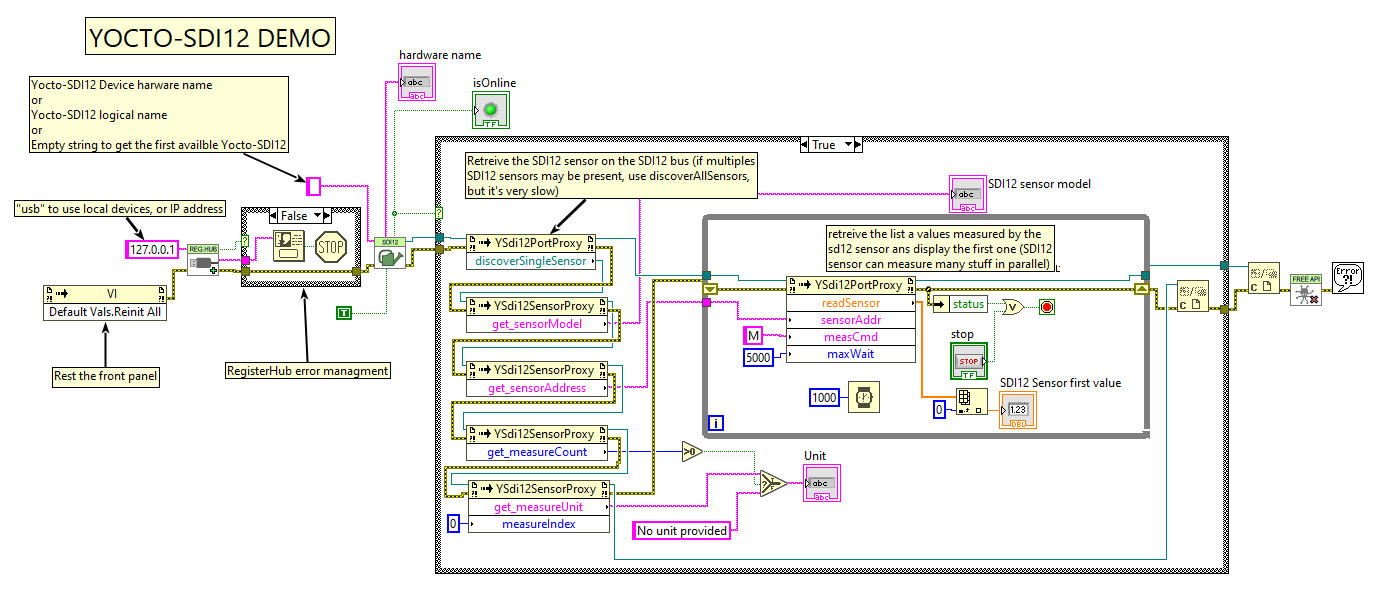The width and height of the screenshot is (1377, 600).
Task: Click the FREE API node icon
Action: [x=1305, y=287]
